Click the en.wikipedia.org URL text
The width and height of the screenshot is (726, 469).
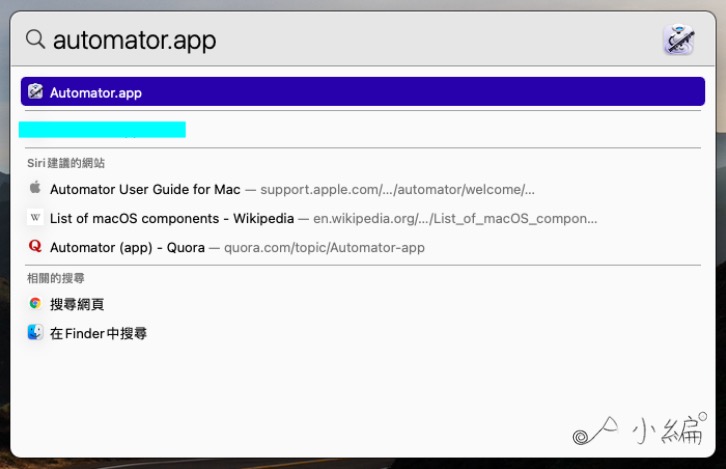tap(455, 219)
